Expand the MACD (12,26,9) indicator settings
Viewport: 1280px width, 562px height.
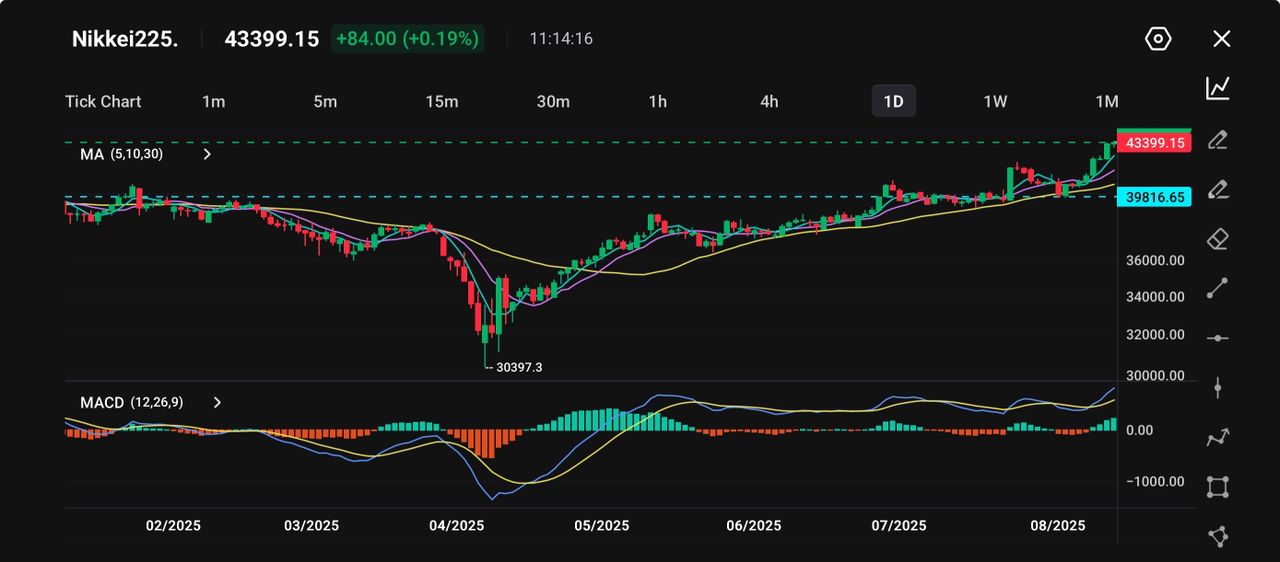(217, 402)
